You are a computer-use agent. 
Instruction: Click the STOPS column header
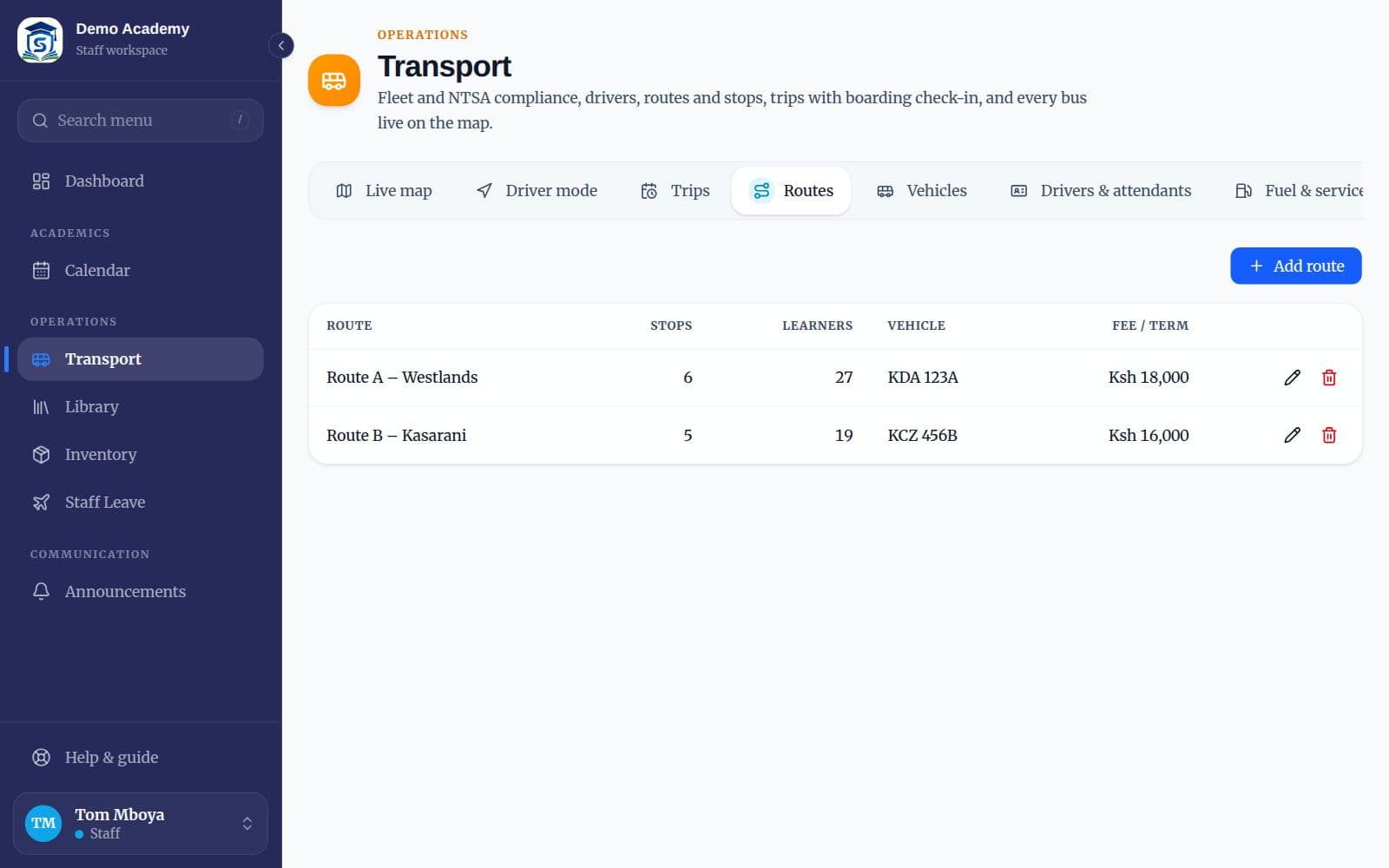pyautogui.click(x=671, y=325)
